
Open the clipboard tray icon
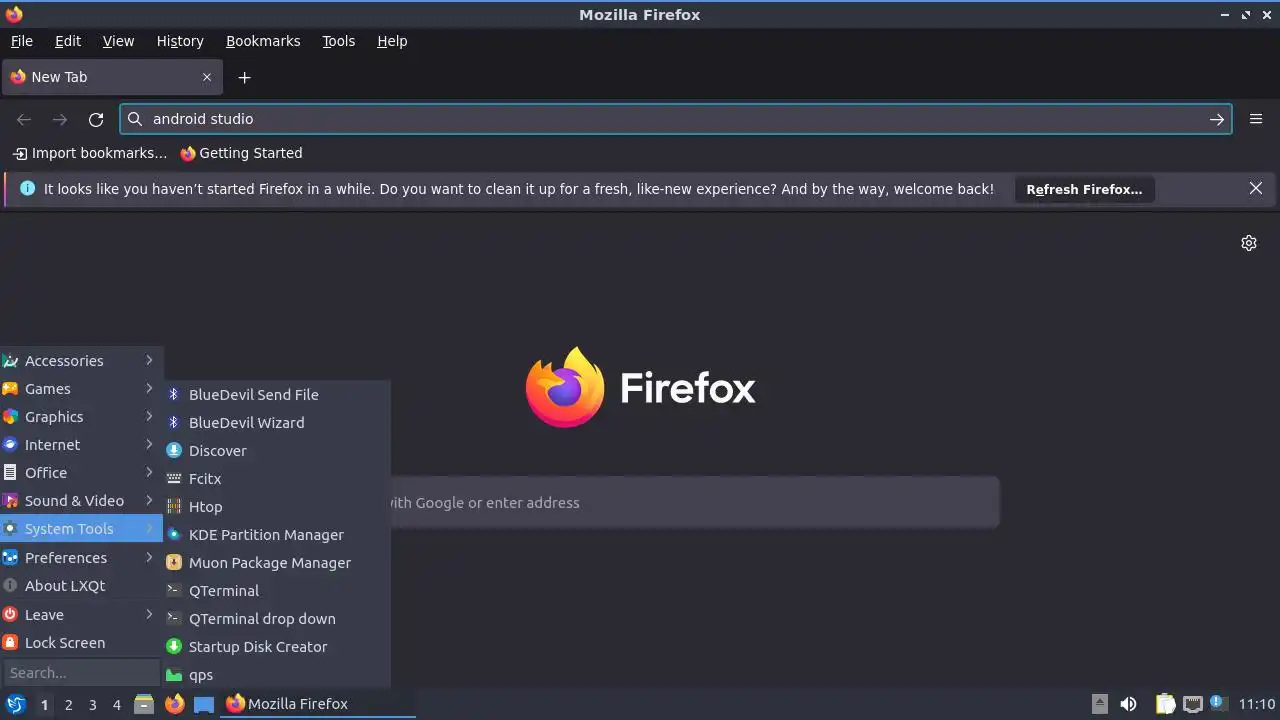(x=1166, y=704)
